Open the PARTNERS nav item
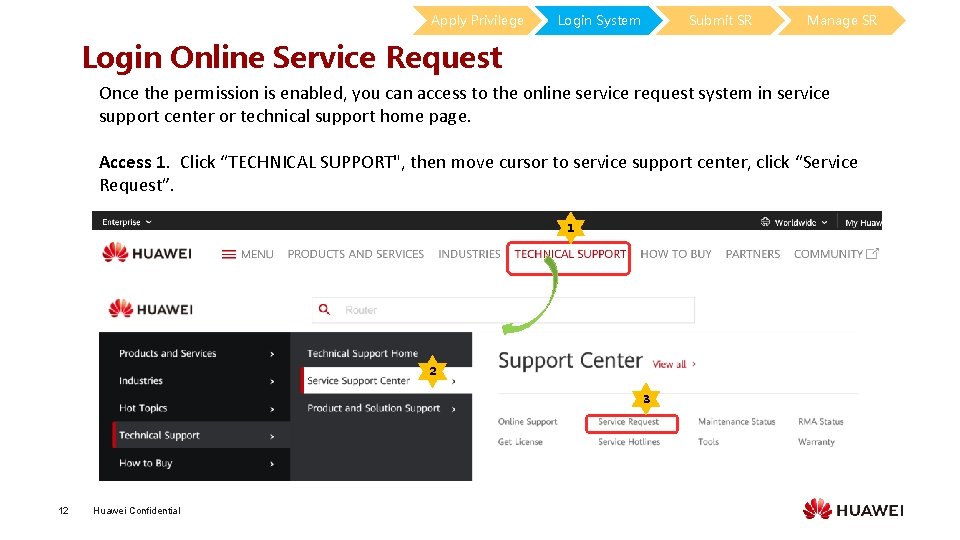 click(752, 254)
